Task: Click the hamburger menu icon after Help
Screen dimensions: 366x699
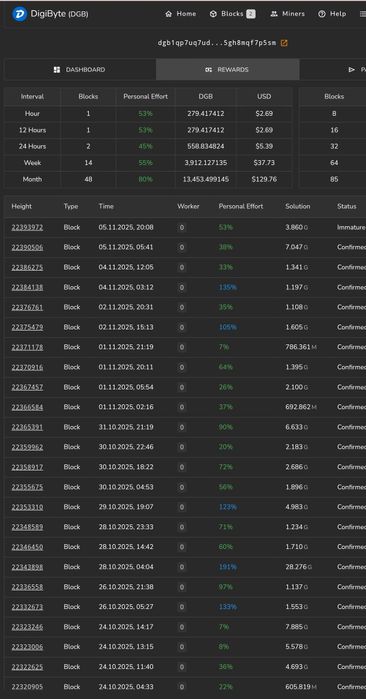Action: click(363, 14)
